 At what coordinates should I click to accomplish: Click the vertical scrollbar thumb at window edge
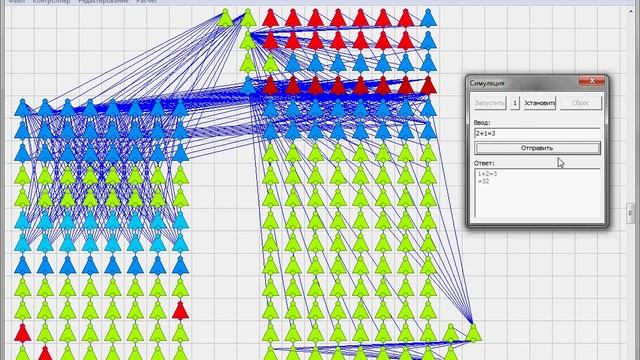click(631, 213)
